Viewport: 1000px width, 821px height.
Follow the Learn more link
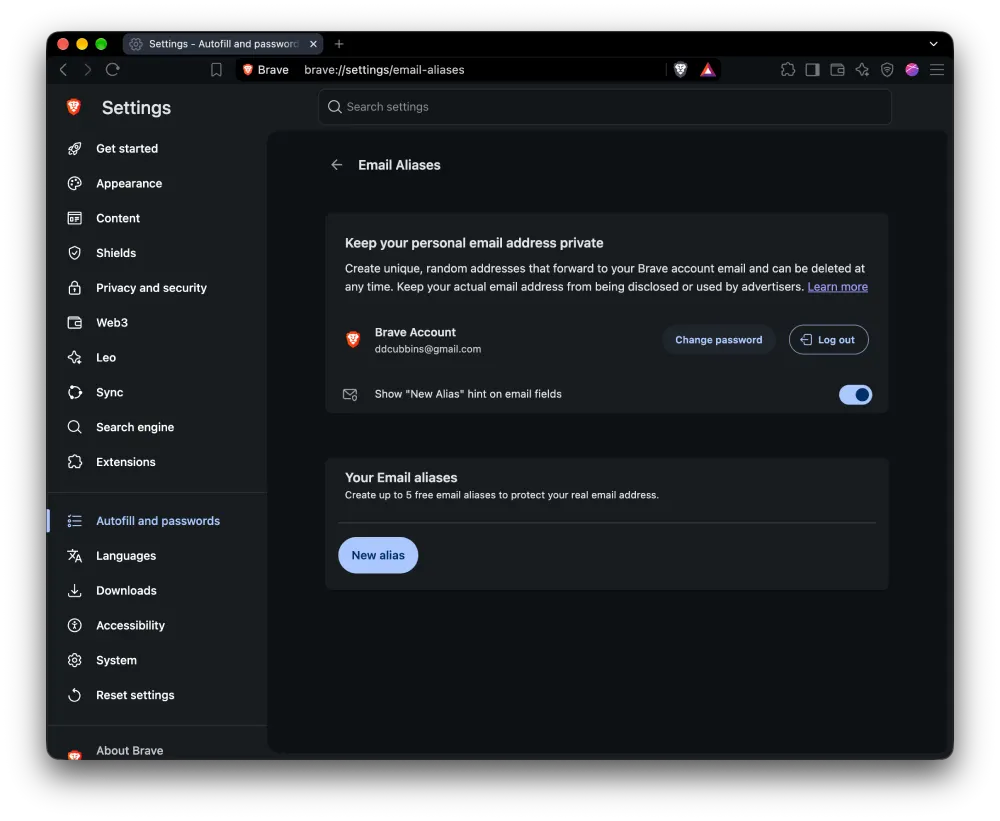pyautogui.click(x=837, y=286)
